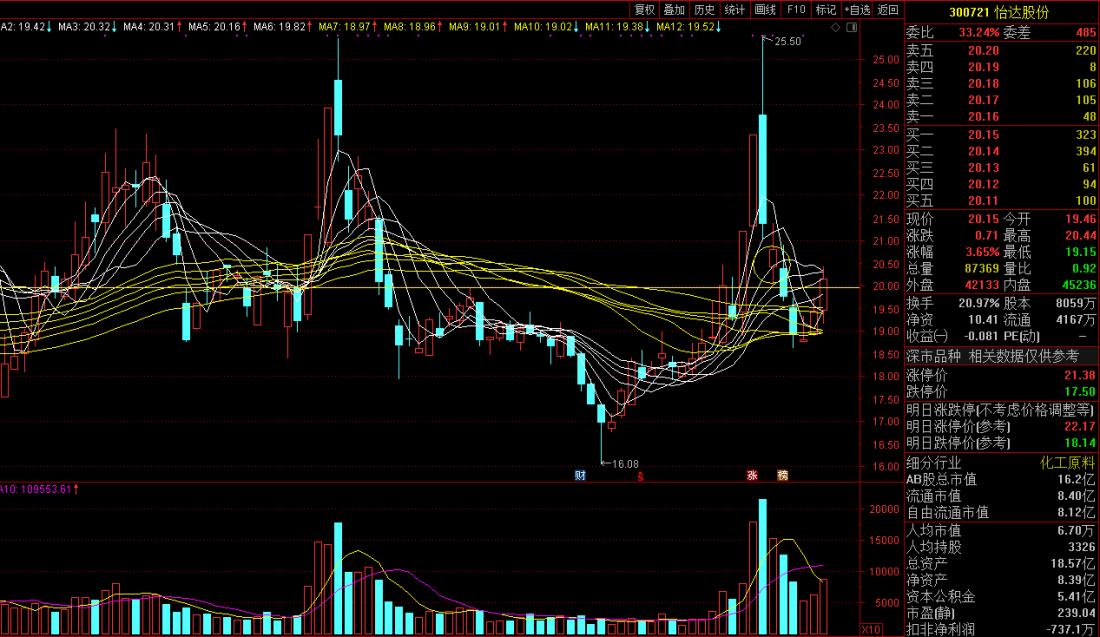This screenshot has width=1100, height=637.
Task: Click the 市盈(静) 239.04 row
Action: click(1001, 613)
